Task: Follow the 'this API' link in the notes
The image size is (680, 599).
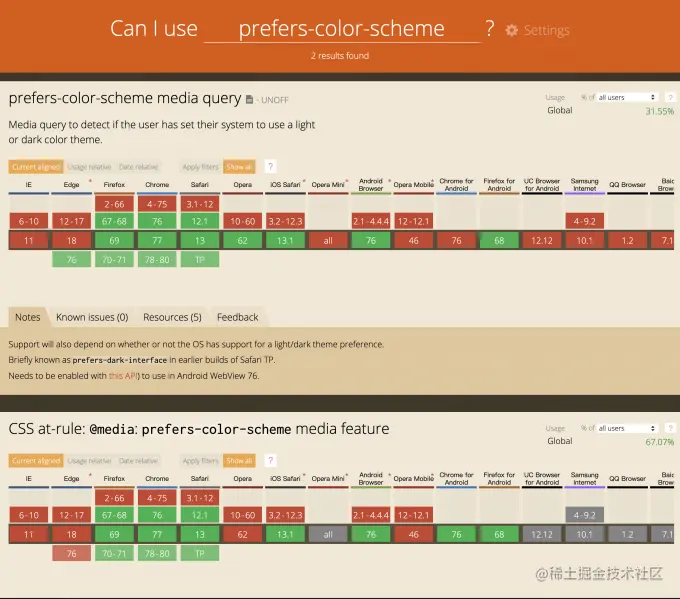Action: click(123, 376)
